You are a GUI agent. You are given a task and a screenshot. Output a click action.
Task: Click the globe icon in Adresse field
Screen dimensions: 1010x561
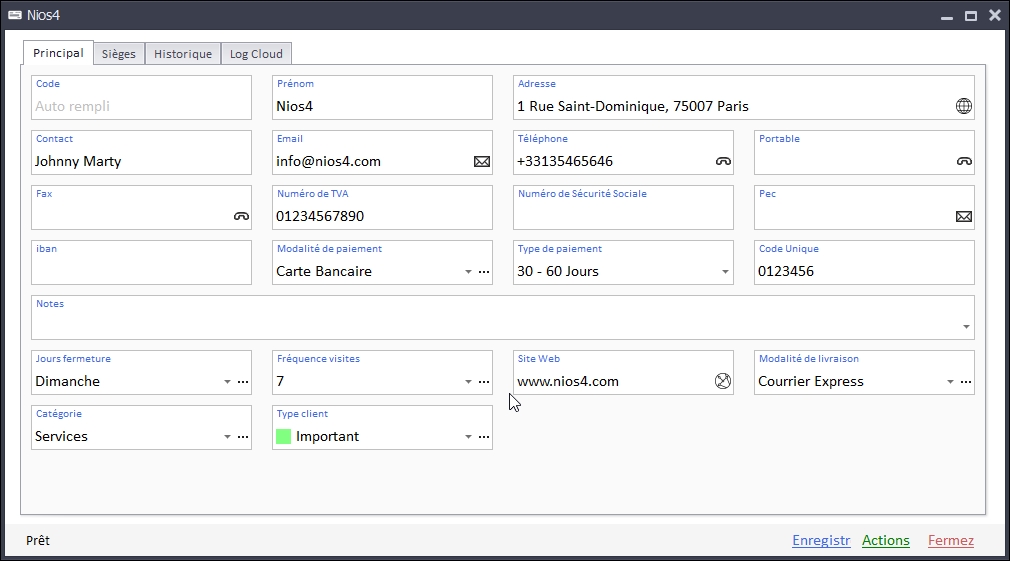click(963, 106)
